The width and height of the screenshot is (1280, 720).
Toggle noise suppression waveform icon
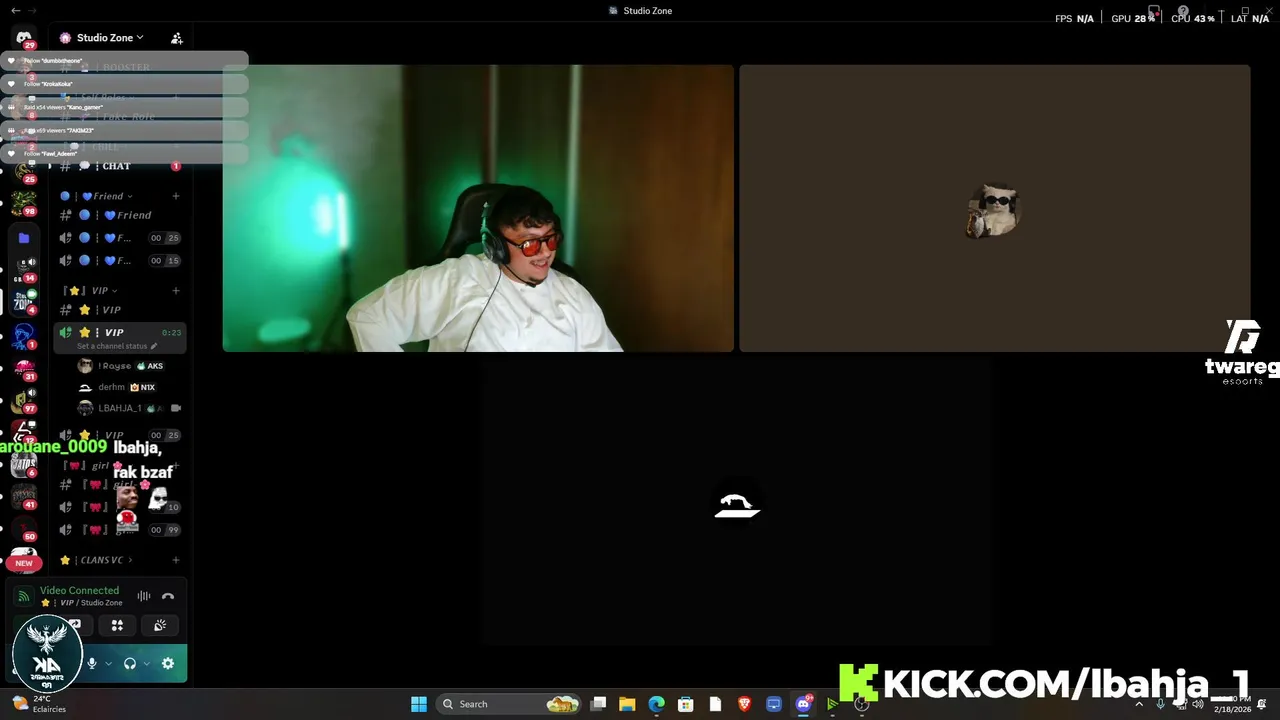(144, 596)
